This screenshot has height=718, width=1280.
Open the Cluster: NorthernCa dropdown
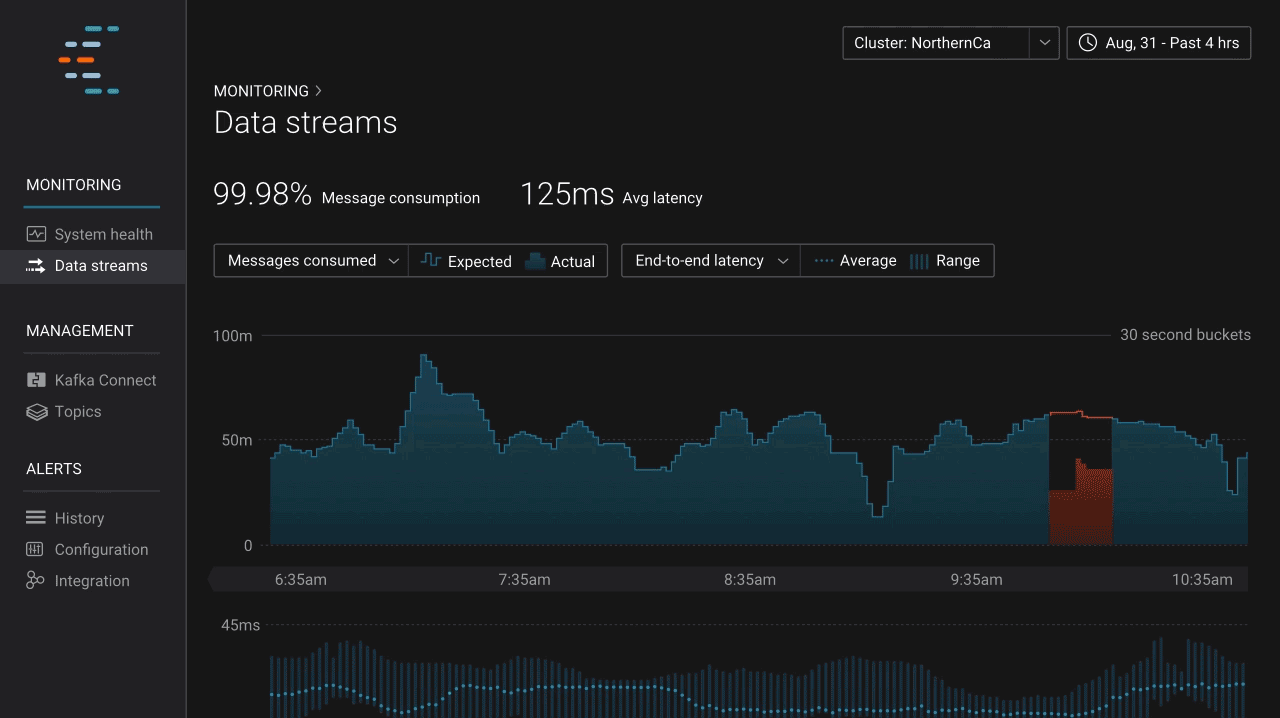tap(950, 43)
